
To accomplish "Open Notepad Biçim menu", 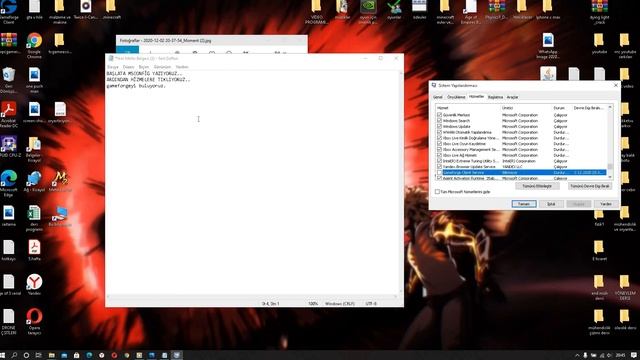I will coord(144,67).
